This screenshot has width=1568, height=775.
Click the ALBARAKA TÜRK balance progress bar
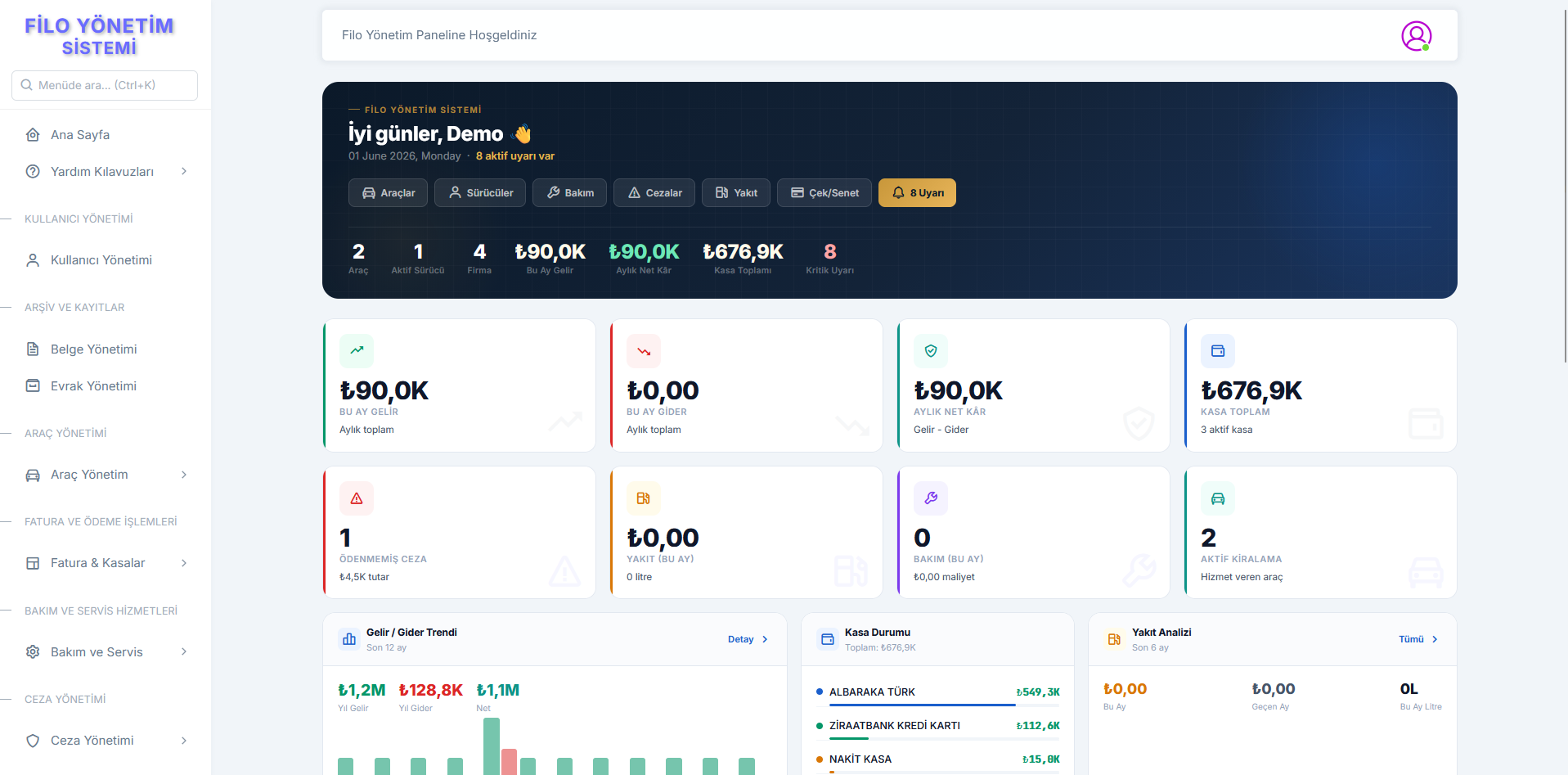pyautogui.click(x=945, y=705)
